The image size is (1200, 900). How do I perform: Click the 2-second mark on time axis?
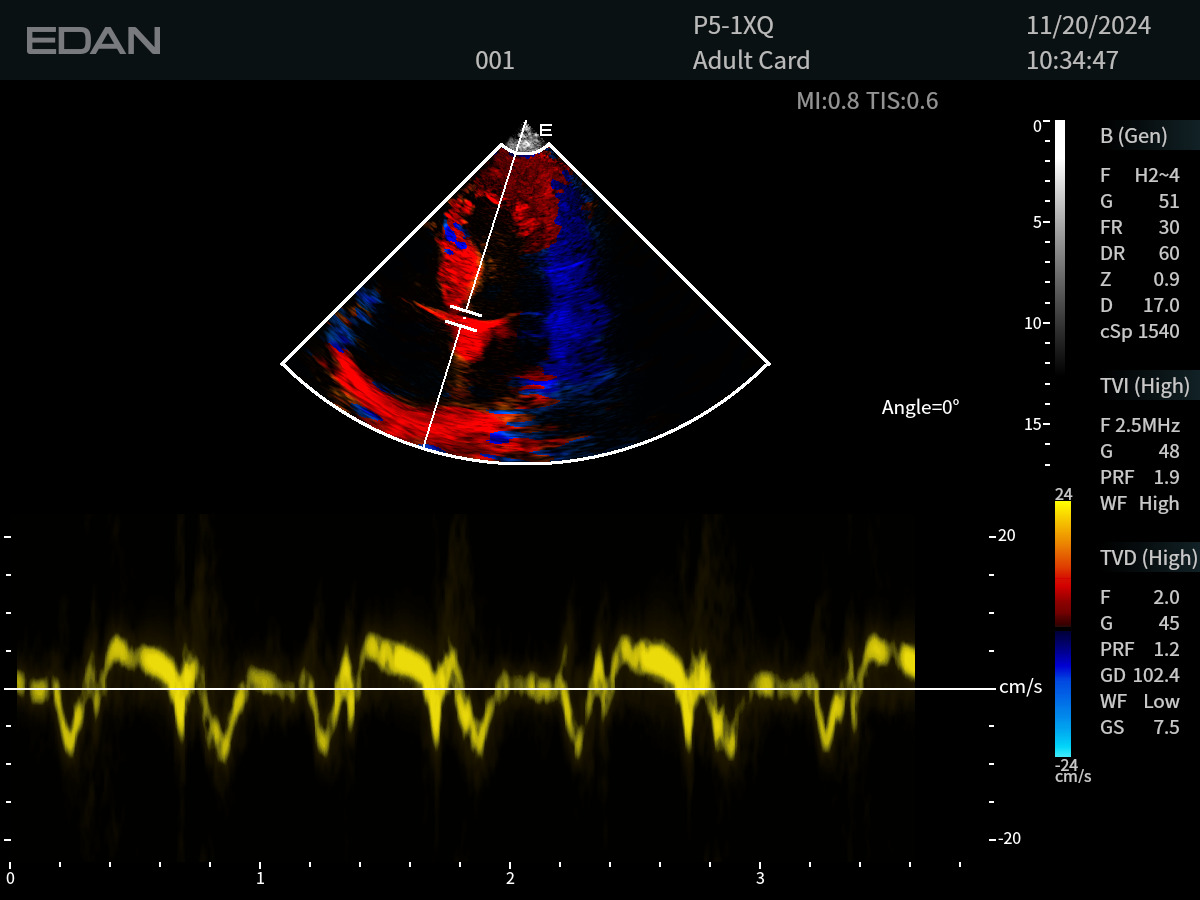pyautogui.click(x=510, y=878)
